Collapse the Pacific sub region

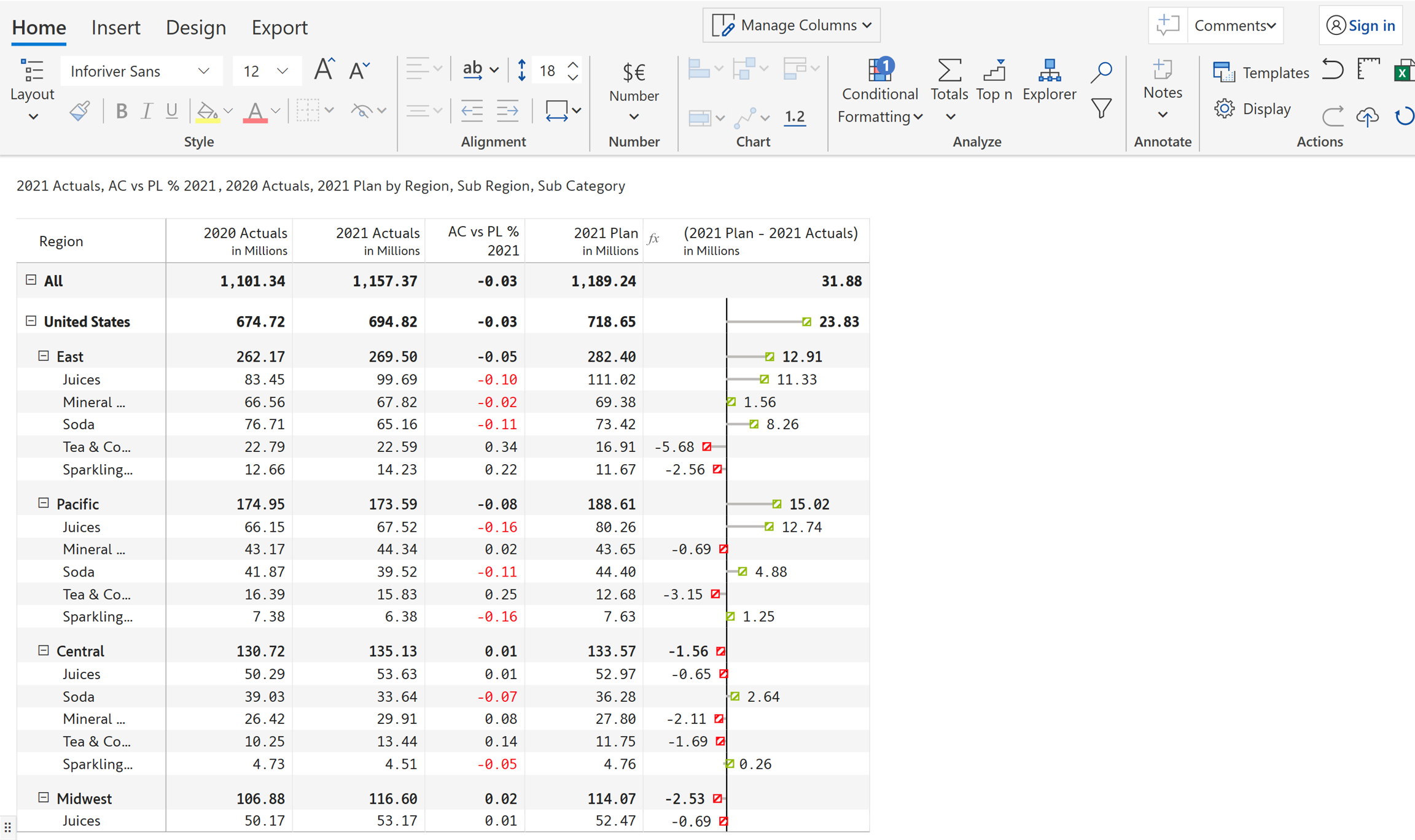click(x=44, y=504)
